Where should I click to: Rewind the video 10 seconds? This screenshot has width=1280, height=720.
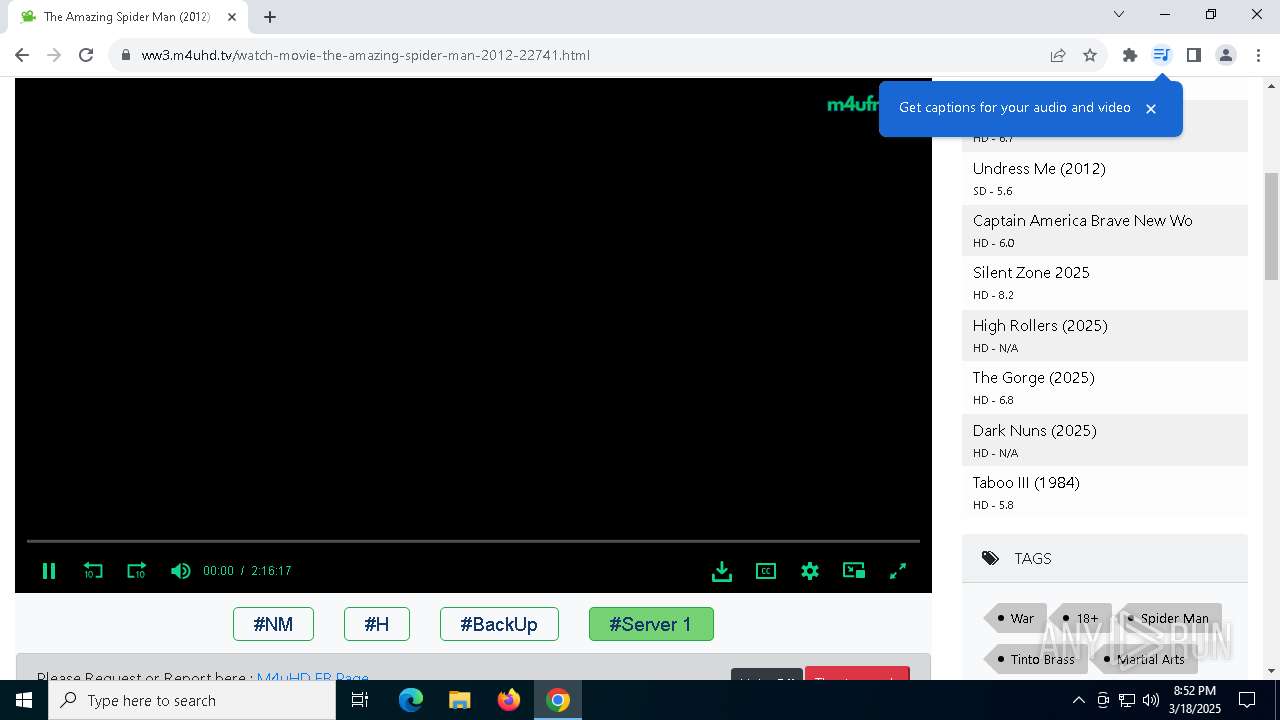coord(93,571)
